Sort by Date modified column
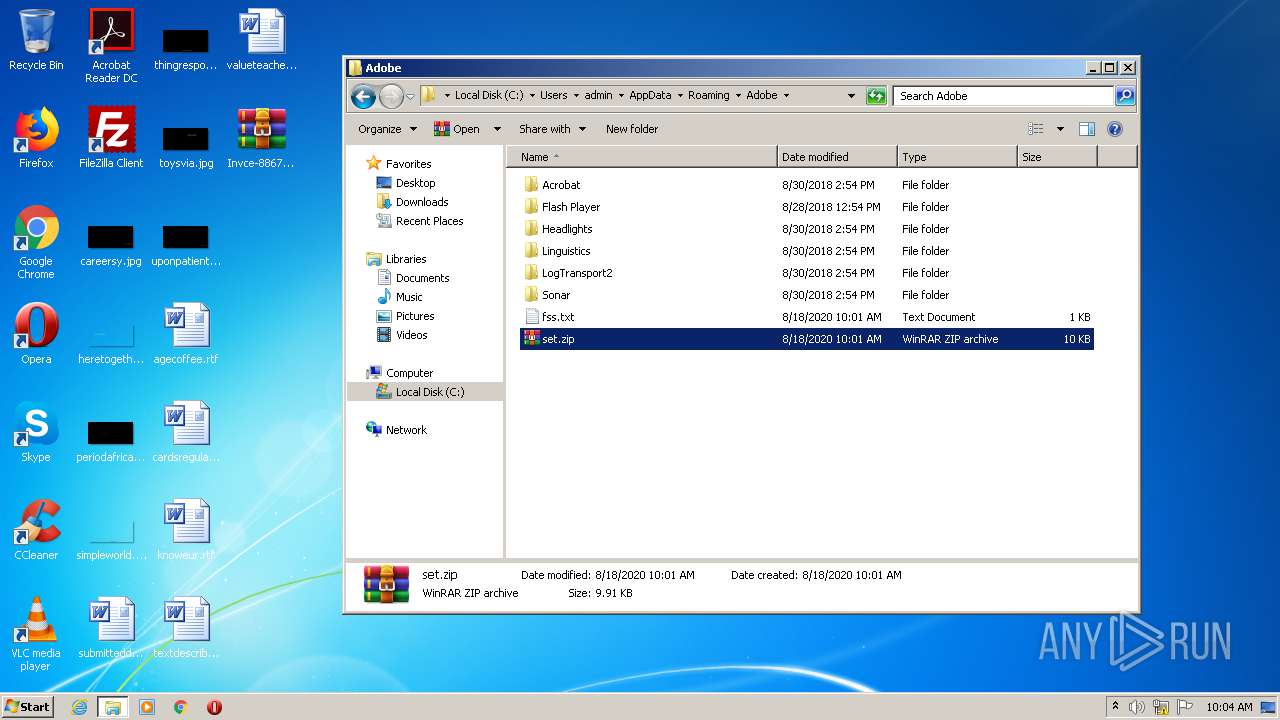1280x720 pixels. [x=837, y=157]
